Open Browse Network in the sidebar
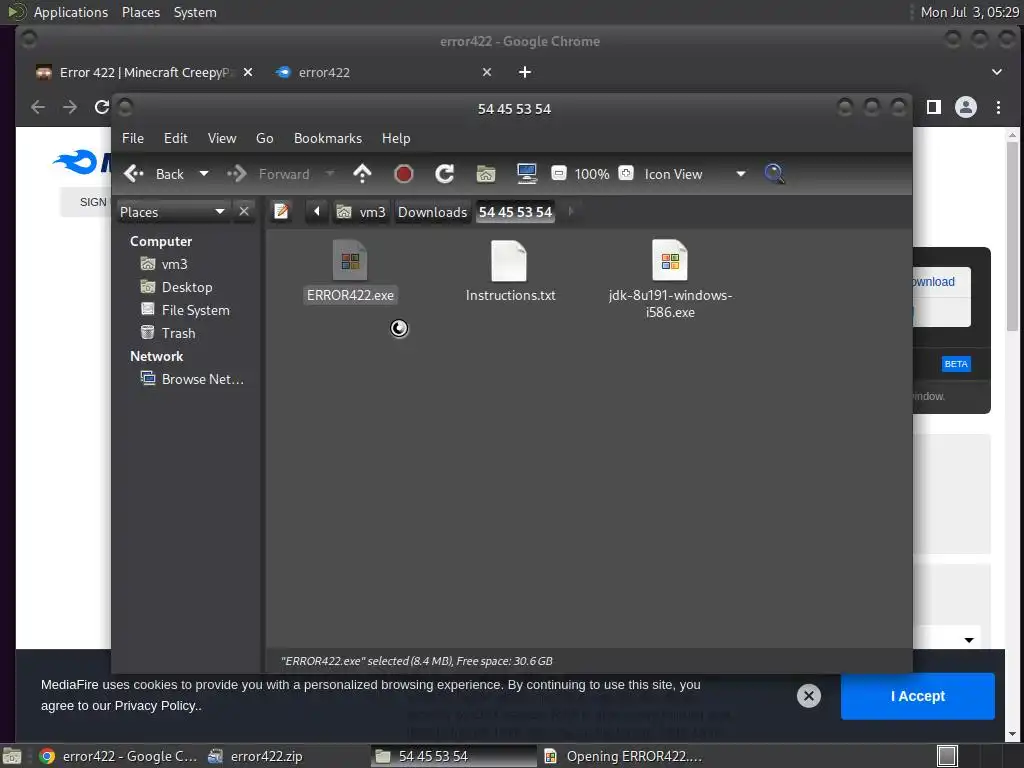 point(193,379)
